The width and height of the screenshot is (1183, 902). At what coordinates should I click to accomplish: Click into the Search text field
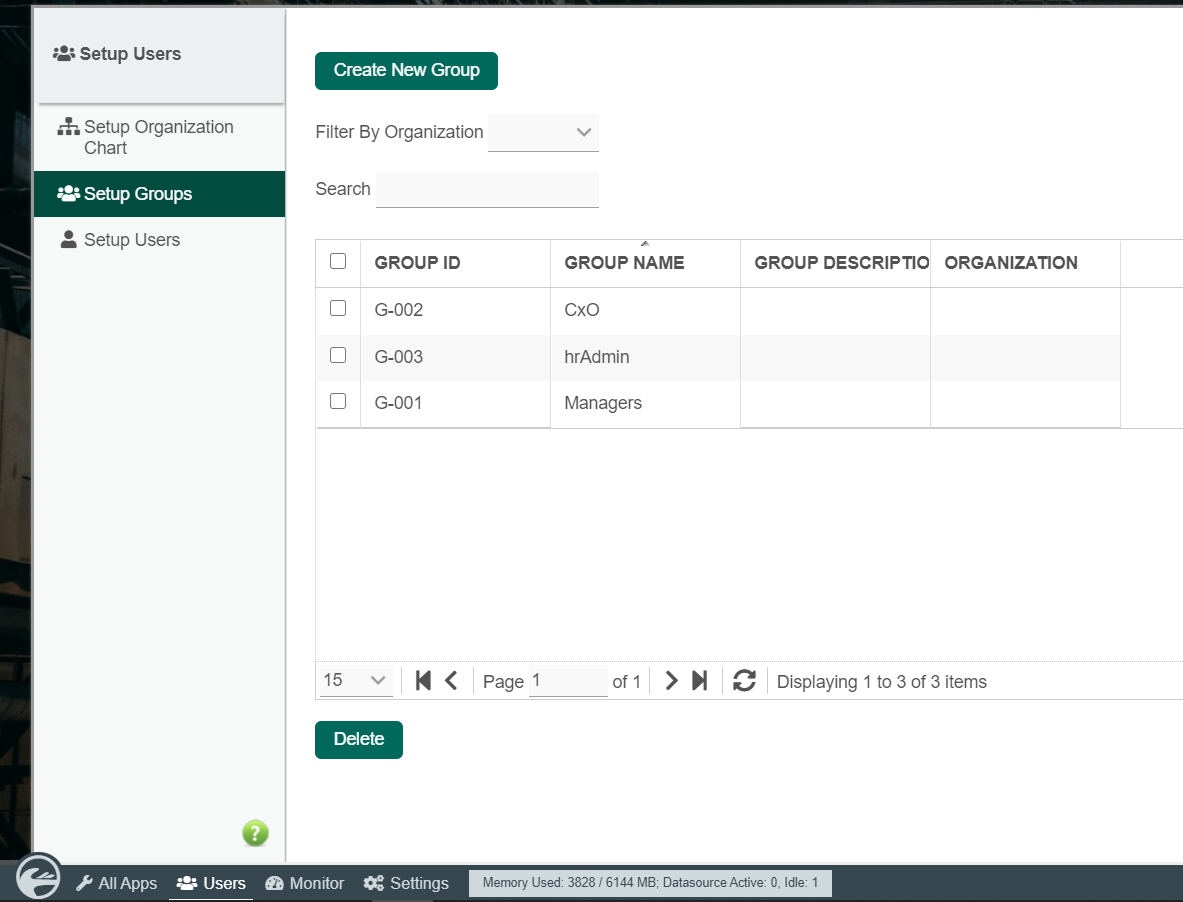pyautogui.click(x=487, y=189)
